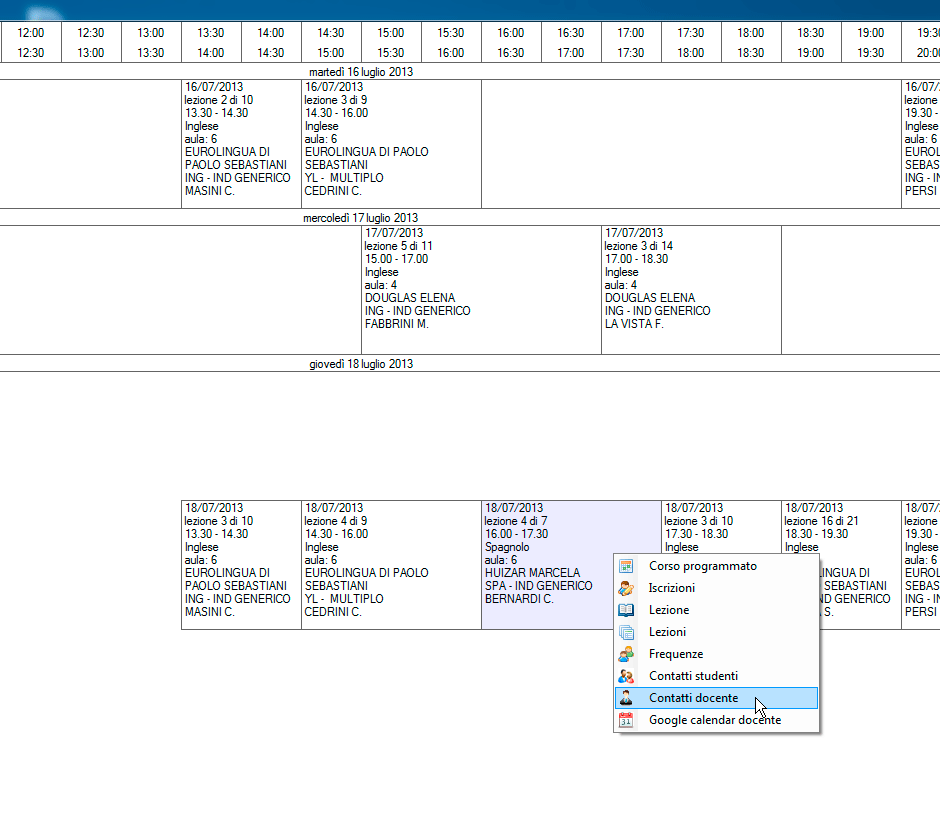This screenshot has height=820, width=940.
Task: Click the Contatti docente person icon
Action: click(626, 698)
